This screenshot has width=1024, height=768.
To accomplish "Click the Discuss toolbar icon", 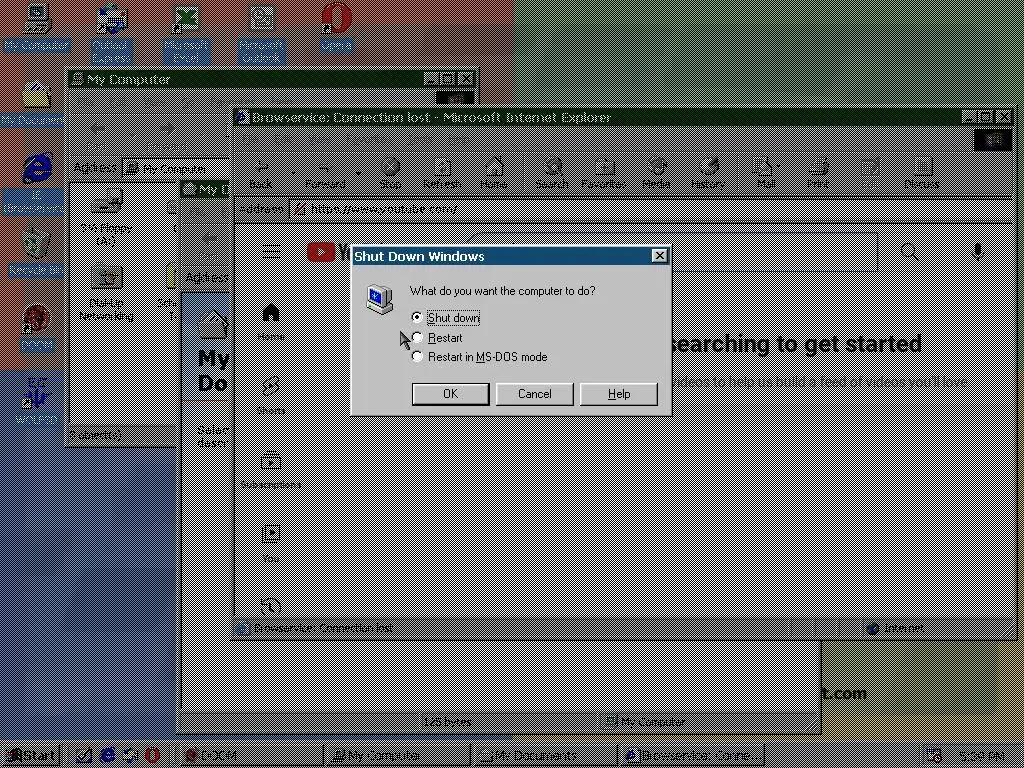I will click(x=922, y=174).
